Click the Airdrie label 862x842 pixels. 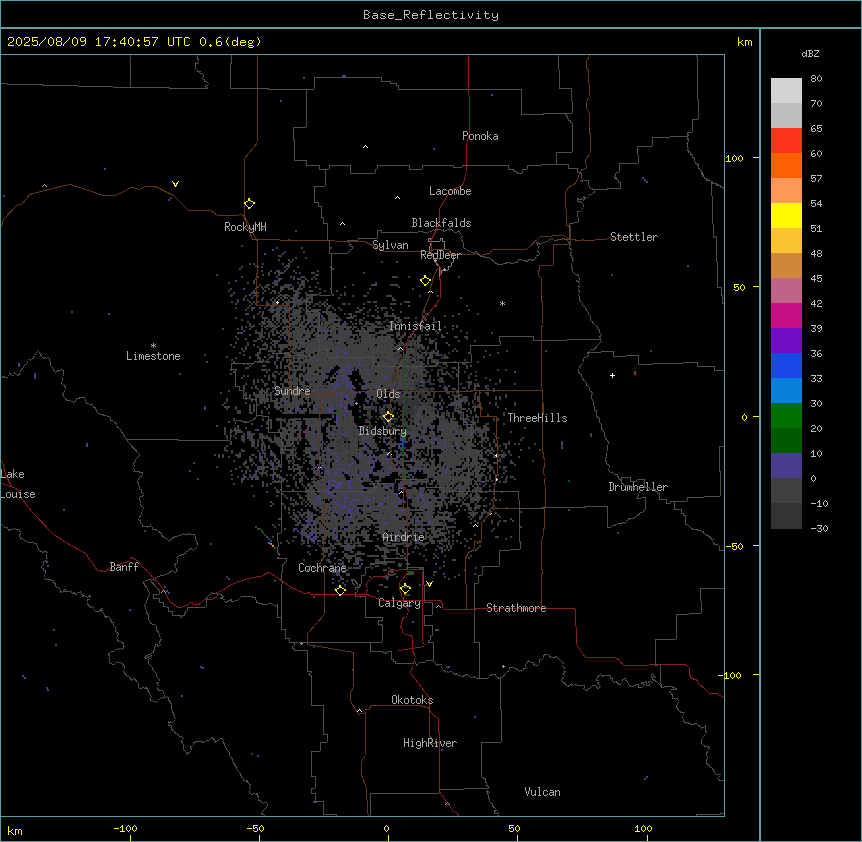pos(404,537)
